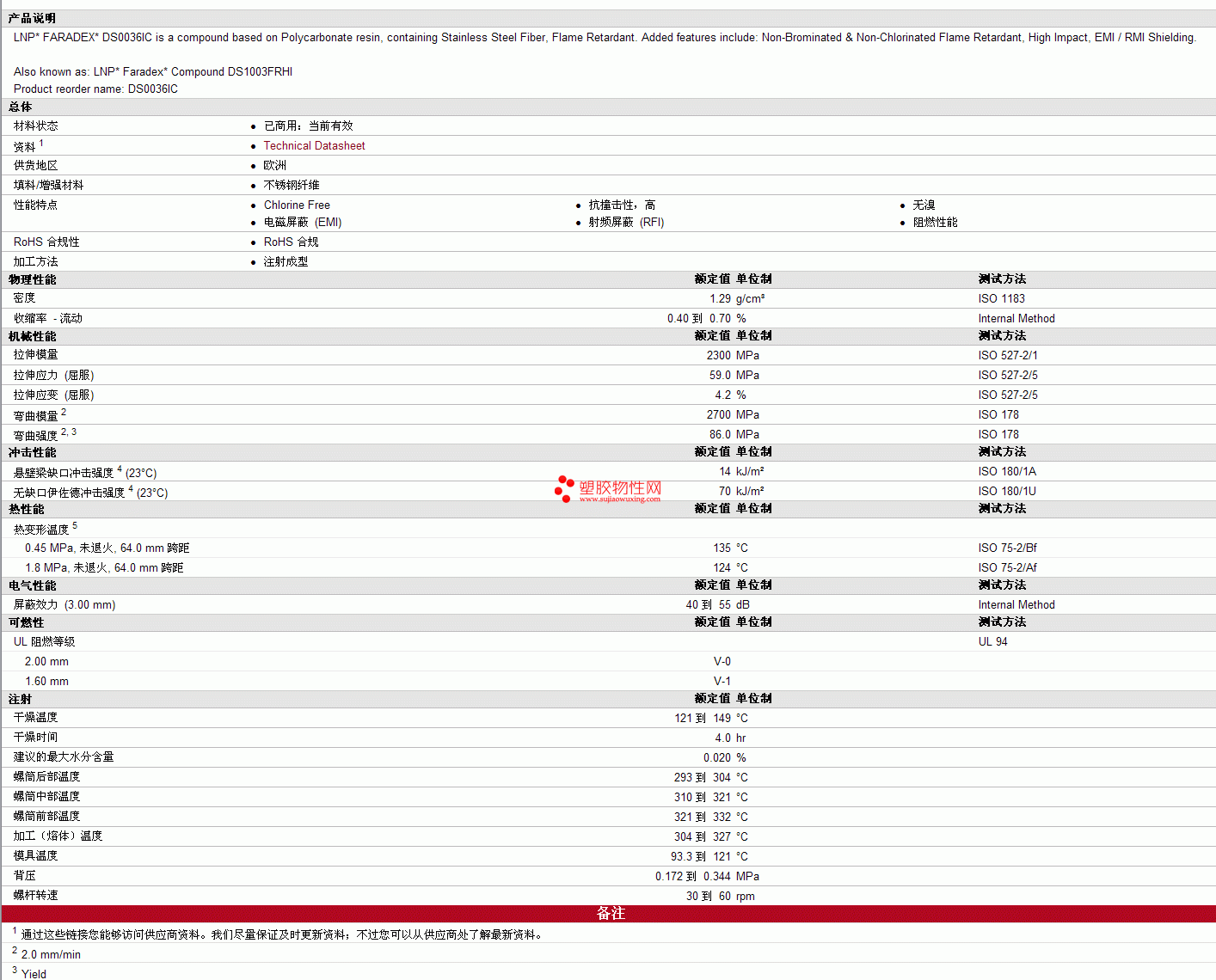Select the 填料/增强材料 label

(48, 186)
